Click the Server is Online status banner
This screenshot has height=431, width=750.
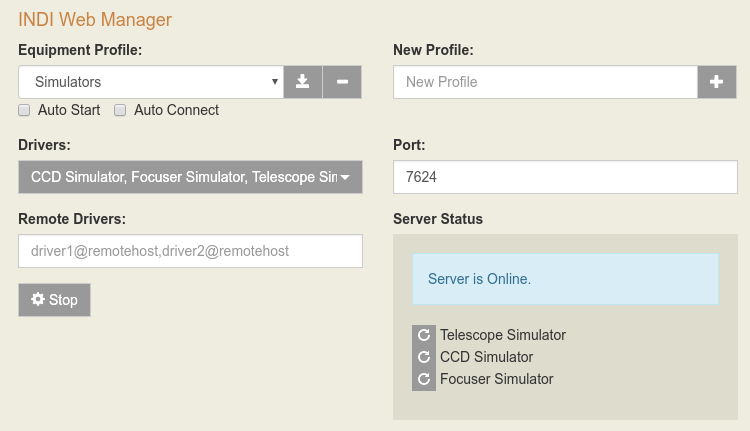[x=565, y=279]
